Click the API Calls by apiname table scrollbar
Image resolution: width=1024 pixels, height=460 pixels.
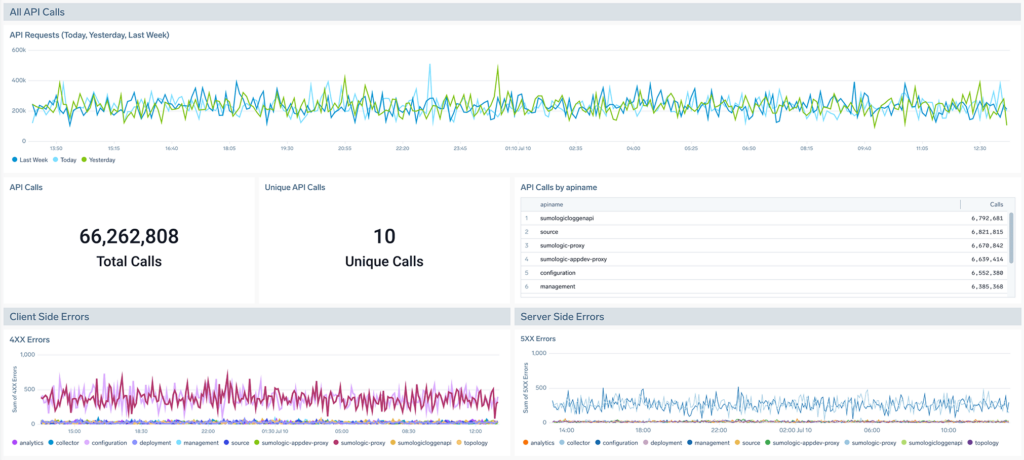pyautogui.click(x=1011, y=235)
